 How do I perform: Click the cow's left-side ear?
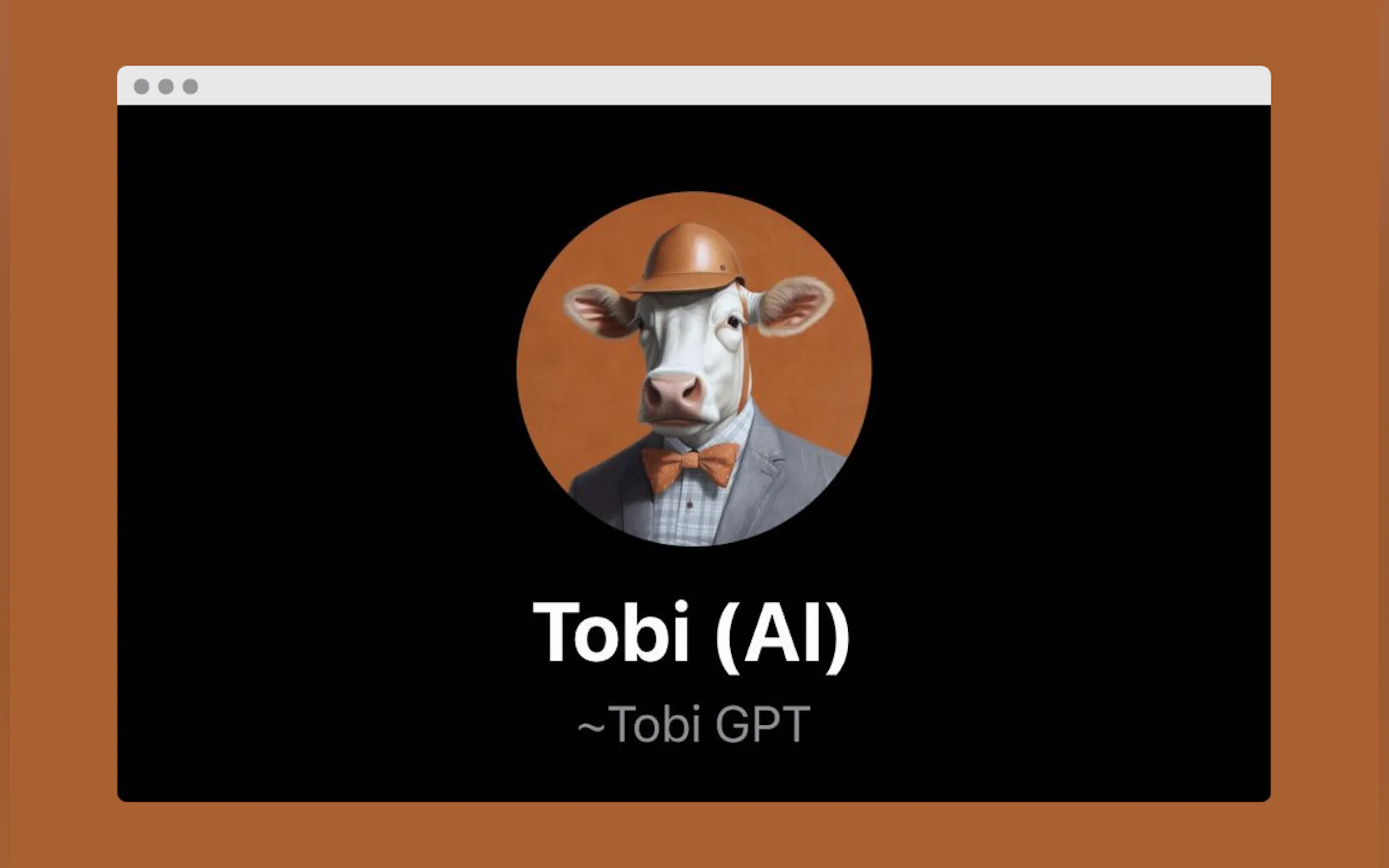click(600, 310)
